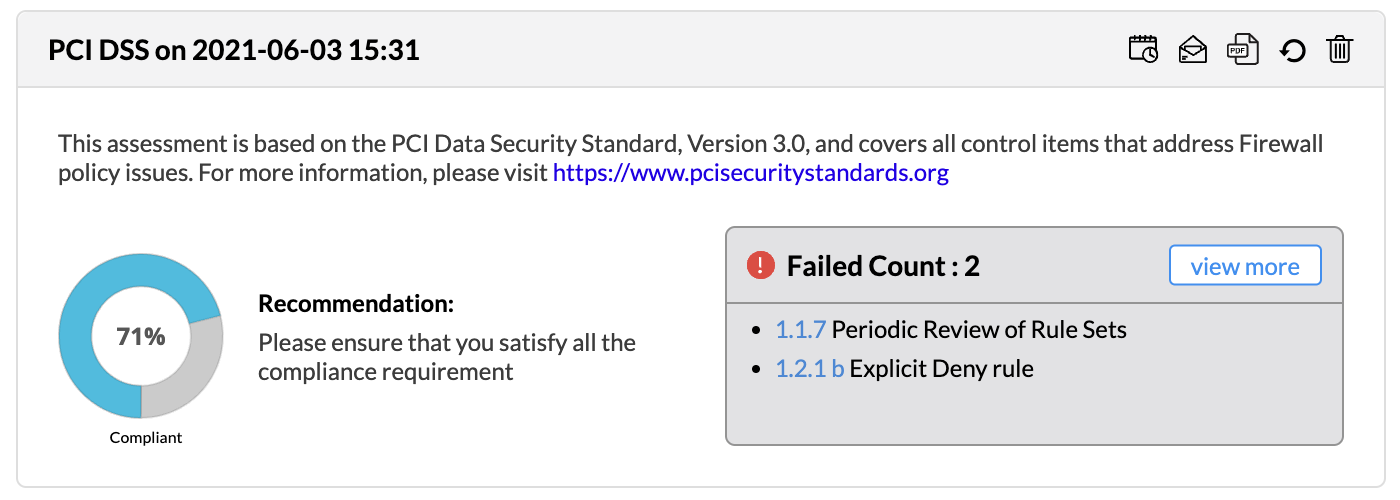Click the Recommendation heading
Image resolution: width=1400 pixels, height=500 pixels.
356,304
